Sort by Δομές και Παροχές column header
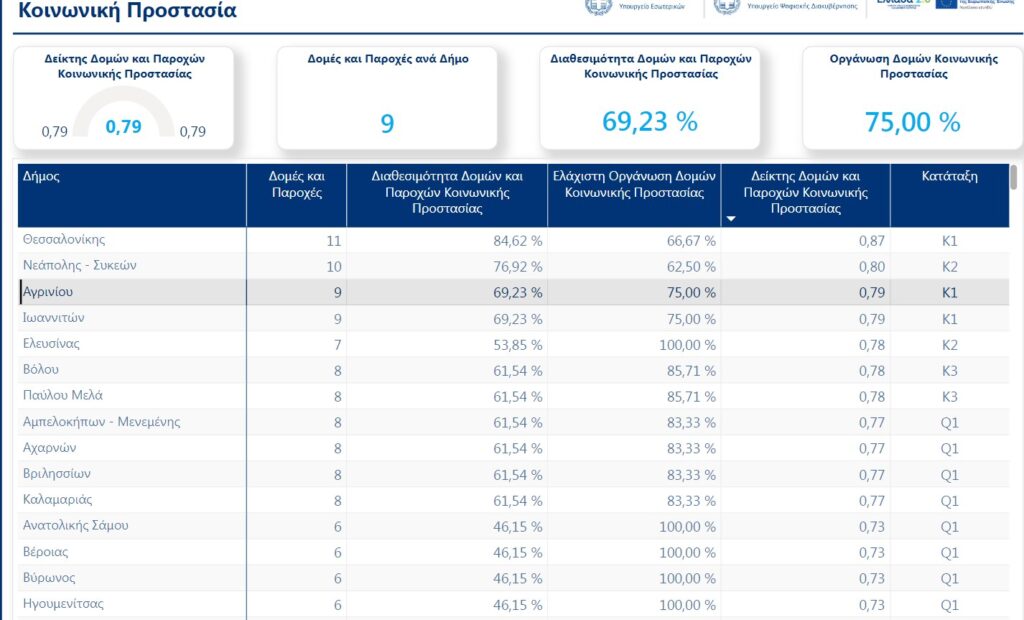The image size is (1024, 620). point(296,184)
